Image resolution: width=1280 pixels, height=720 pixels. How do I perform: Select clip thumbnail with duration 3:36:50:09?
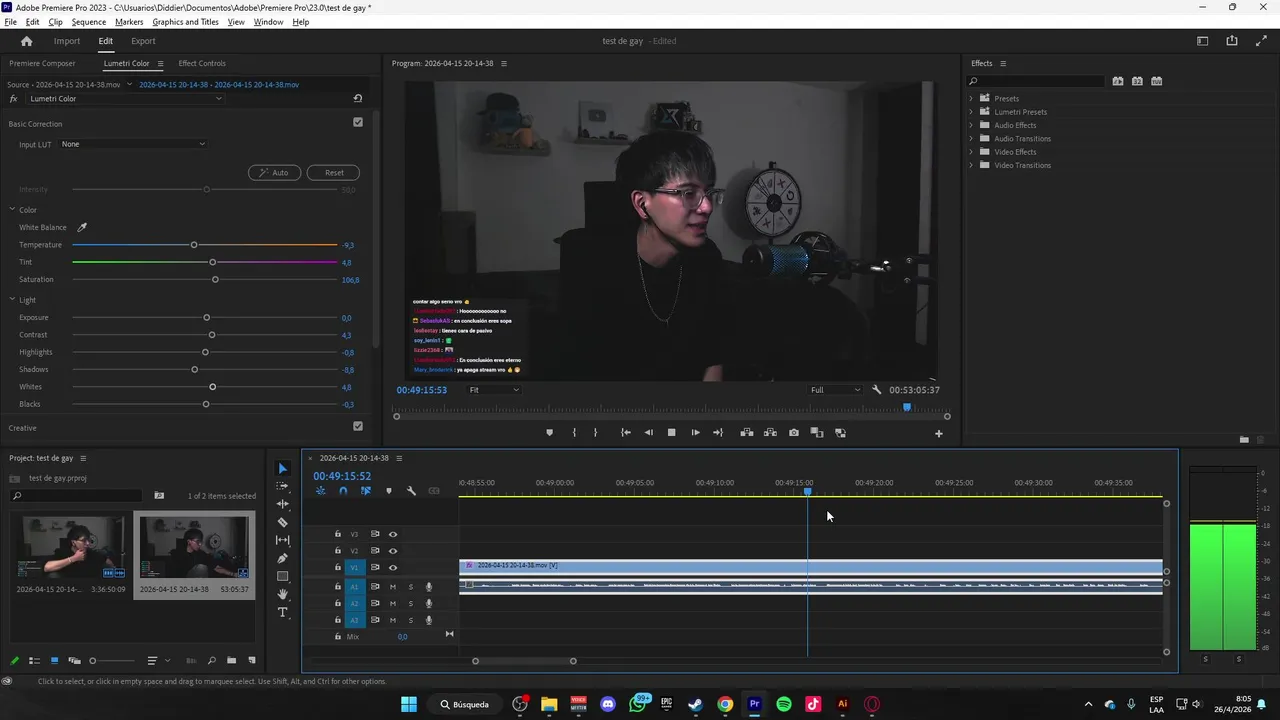(71, 547)
